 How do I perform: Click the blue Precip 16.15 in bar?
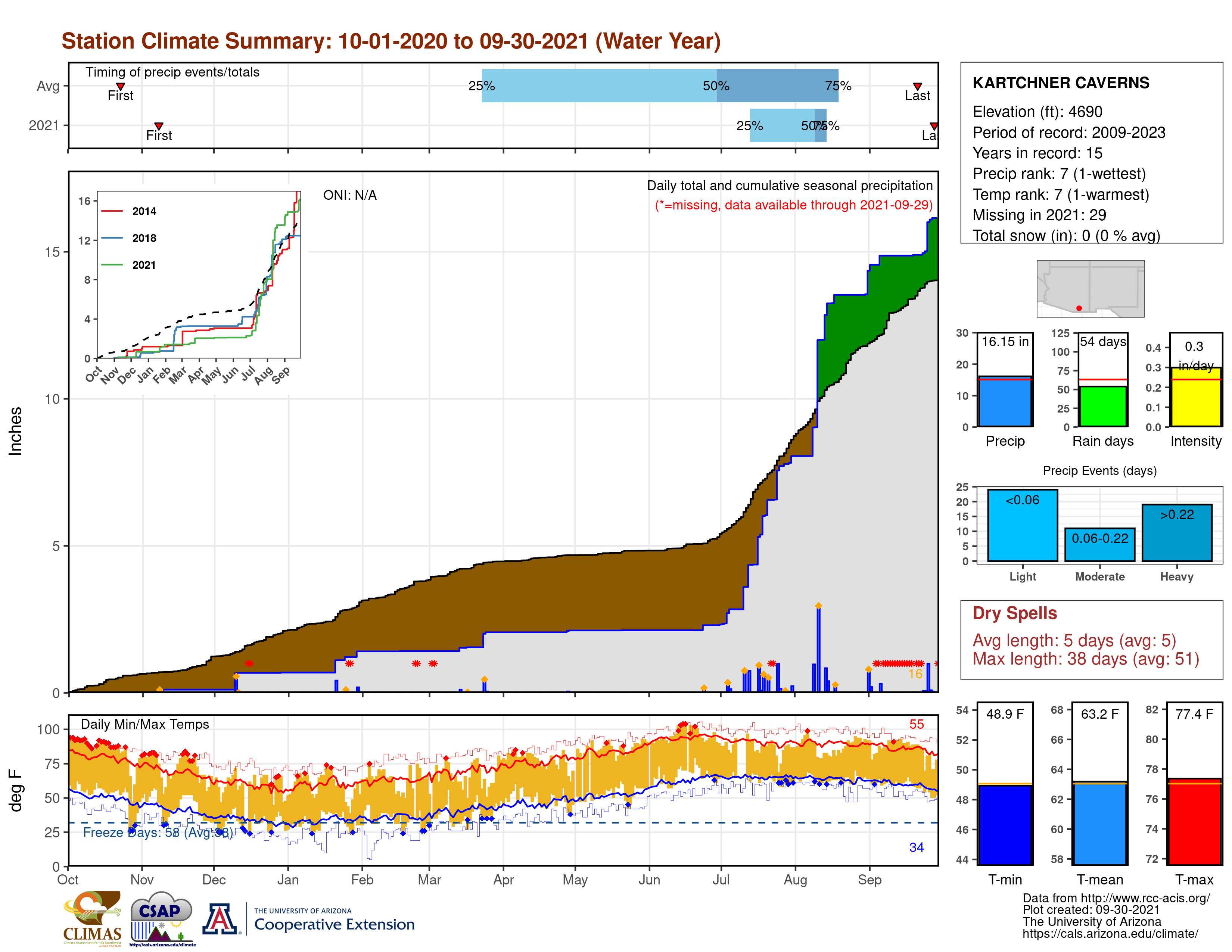pos(1005,401)
